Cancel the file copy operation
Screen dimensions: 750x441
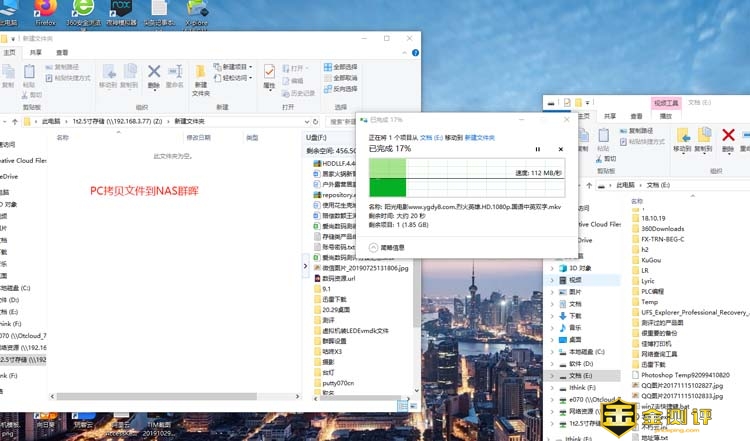560,148
